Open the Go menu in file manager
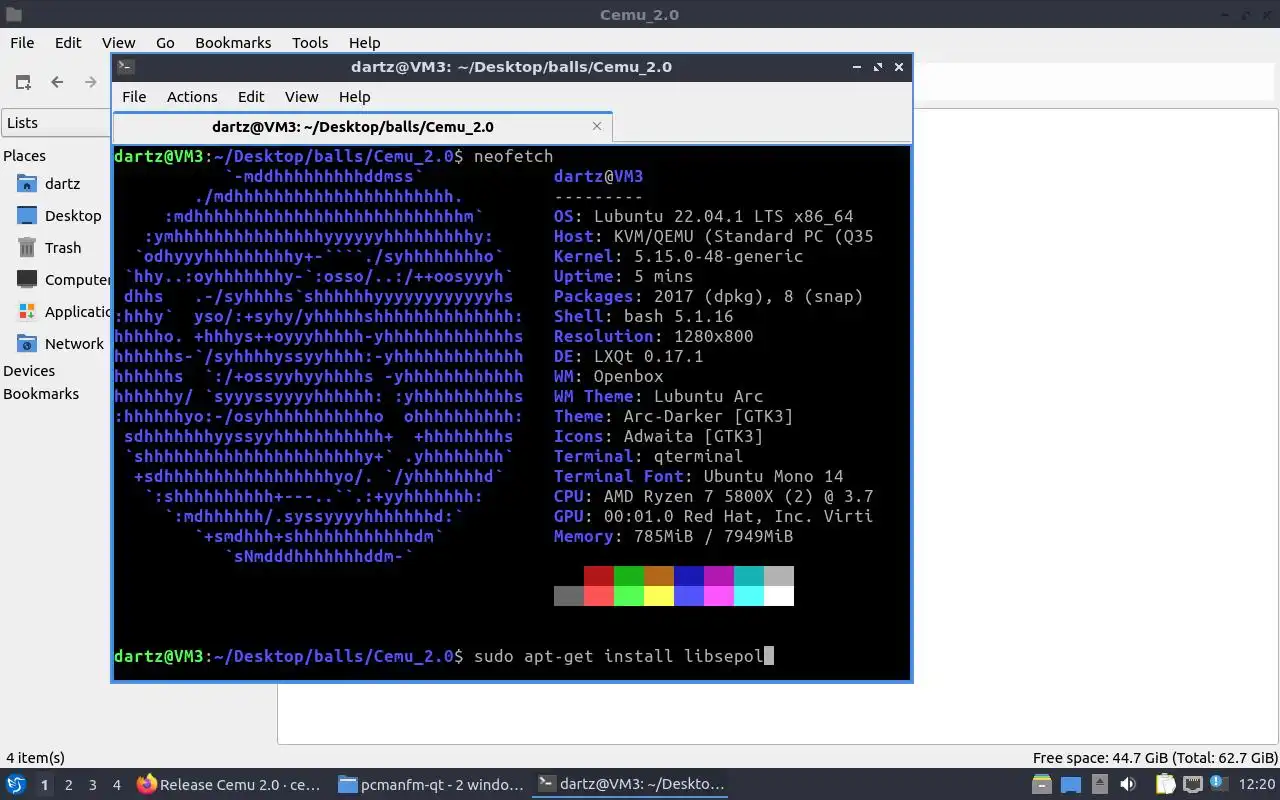This screenshot has width=1280, height=800. [165, 42]
